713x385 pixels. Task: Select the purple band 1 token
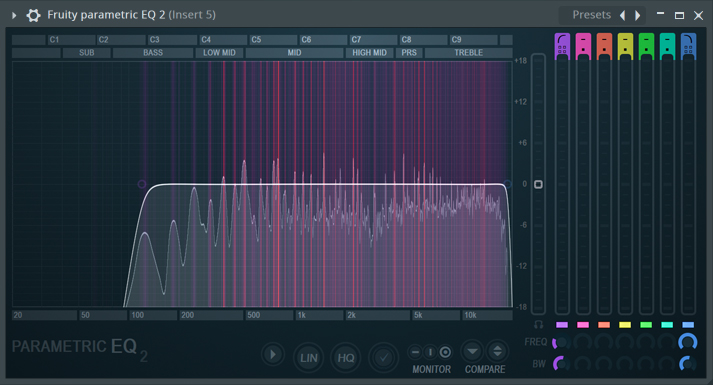pos(562,46)
